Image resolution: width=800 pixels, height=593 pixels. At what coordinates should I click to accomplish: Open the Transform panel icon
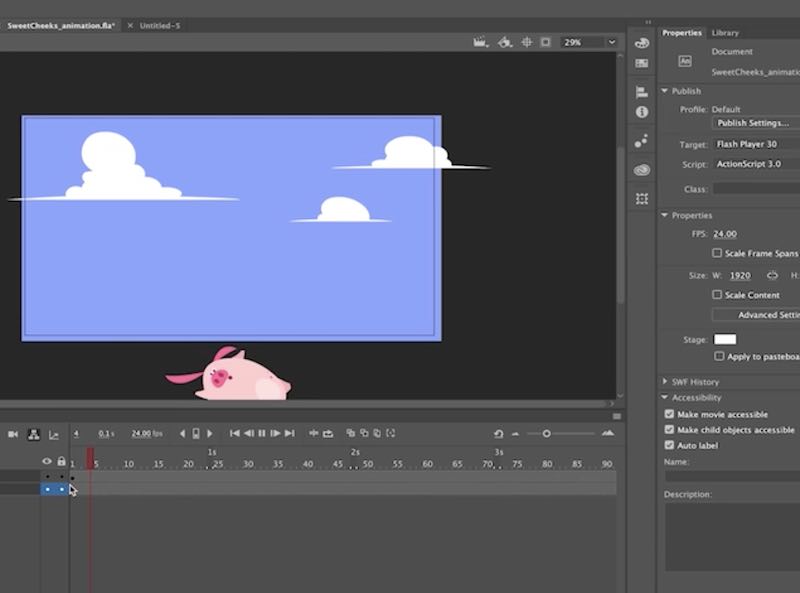pyautogui.click(x=642, y=199)
